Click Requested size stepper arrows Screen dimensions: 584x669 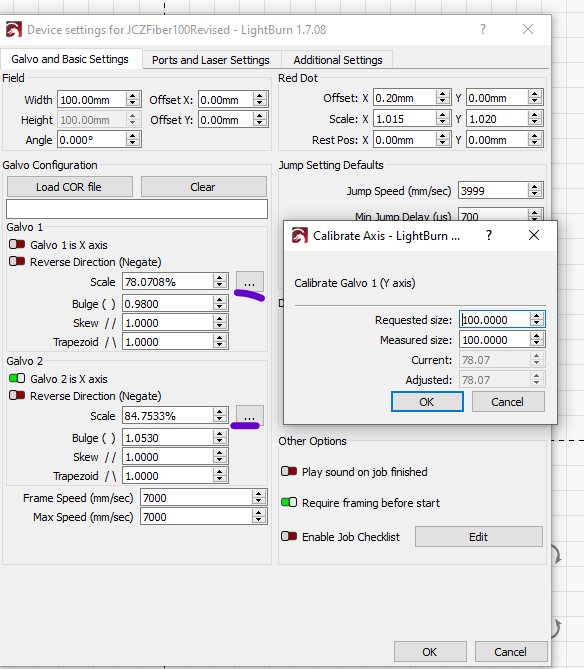537,319
